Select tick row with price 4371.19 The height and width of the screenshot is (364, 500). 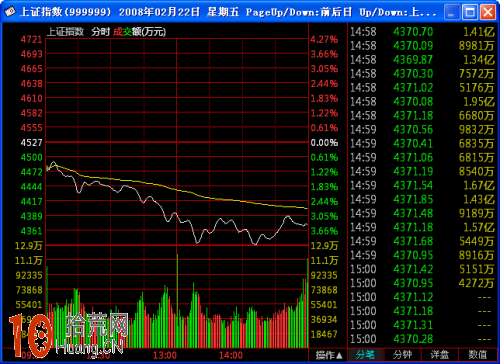click(422, 172)
